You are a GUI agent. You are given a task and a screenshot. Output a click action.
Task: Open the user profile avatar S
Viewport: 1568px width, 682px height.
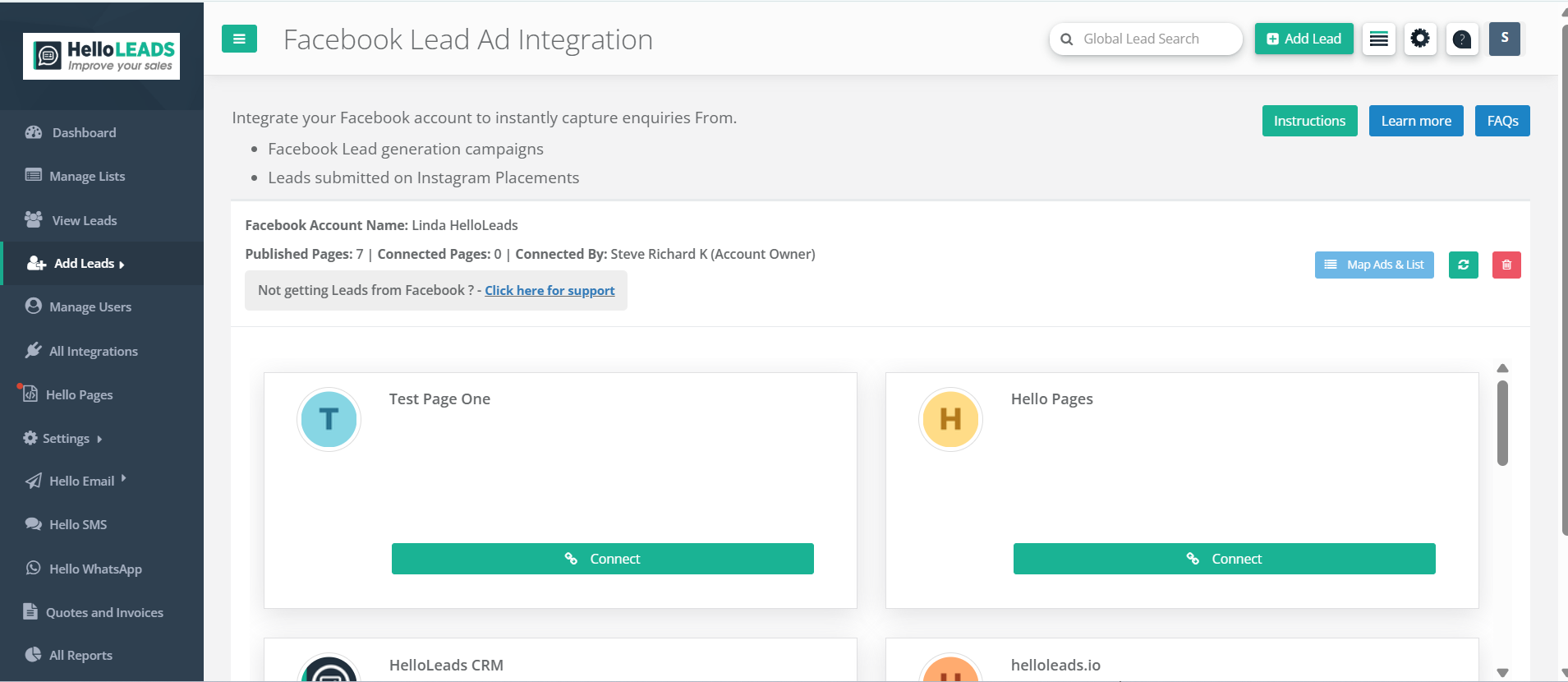pyautogui.click(x=1504, y=39)
